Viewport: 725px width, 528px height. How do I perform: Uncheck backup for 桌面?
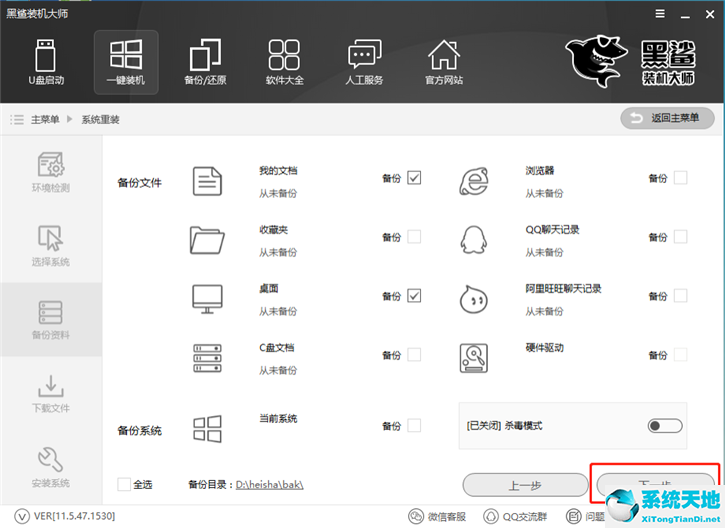414,295
